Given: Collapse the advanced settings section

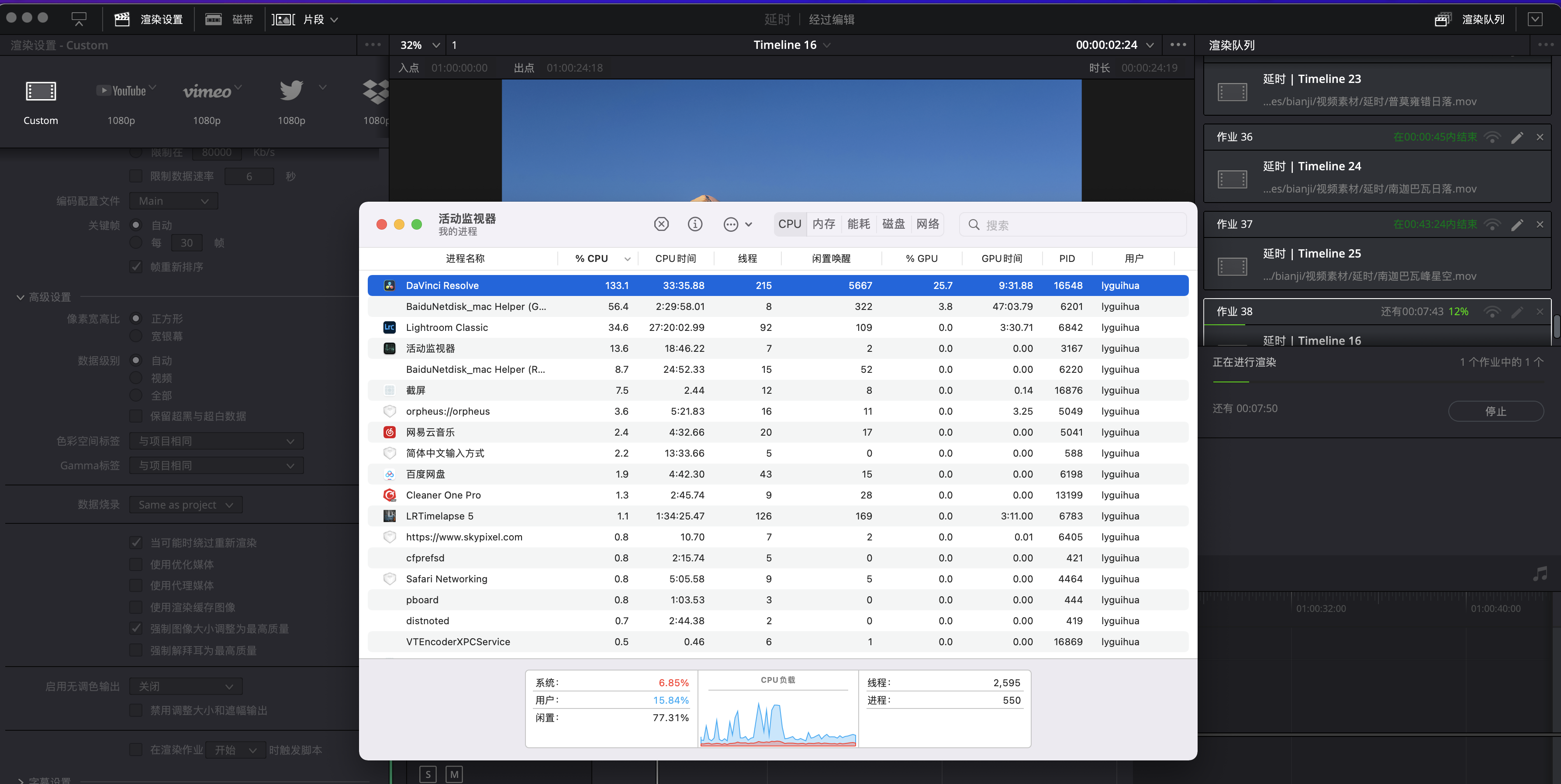Looking at the screenshot, I should coord(21,297).
